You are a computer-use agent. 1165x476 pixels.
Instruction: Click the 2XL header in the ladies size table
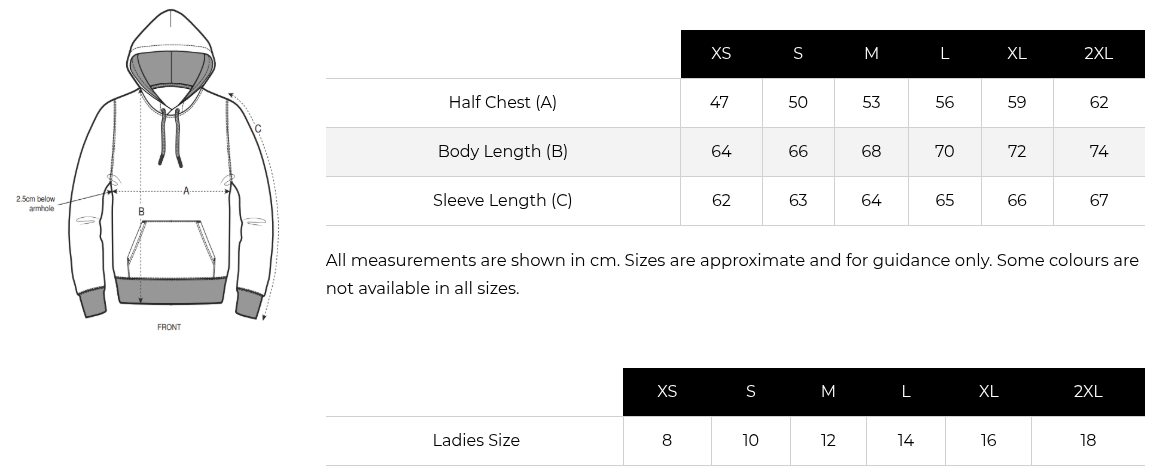[1087, 392]
